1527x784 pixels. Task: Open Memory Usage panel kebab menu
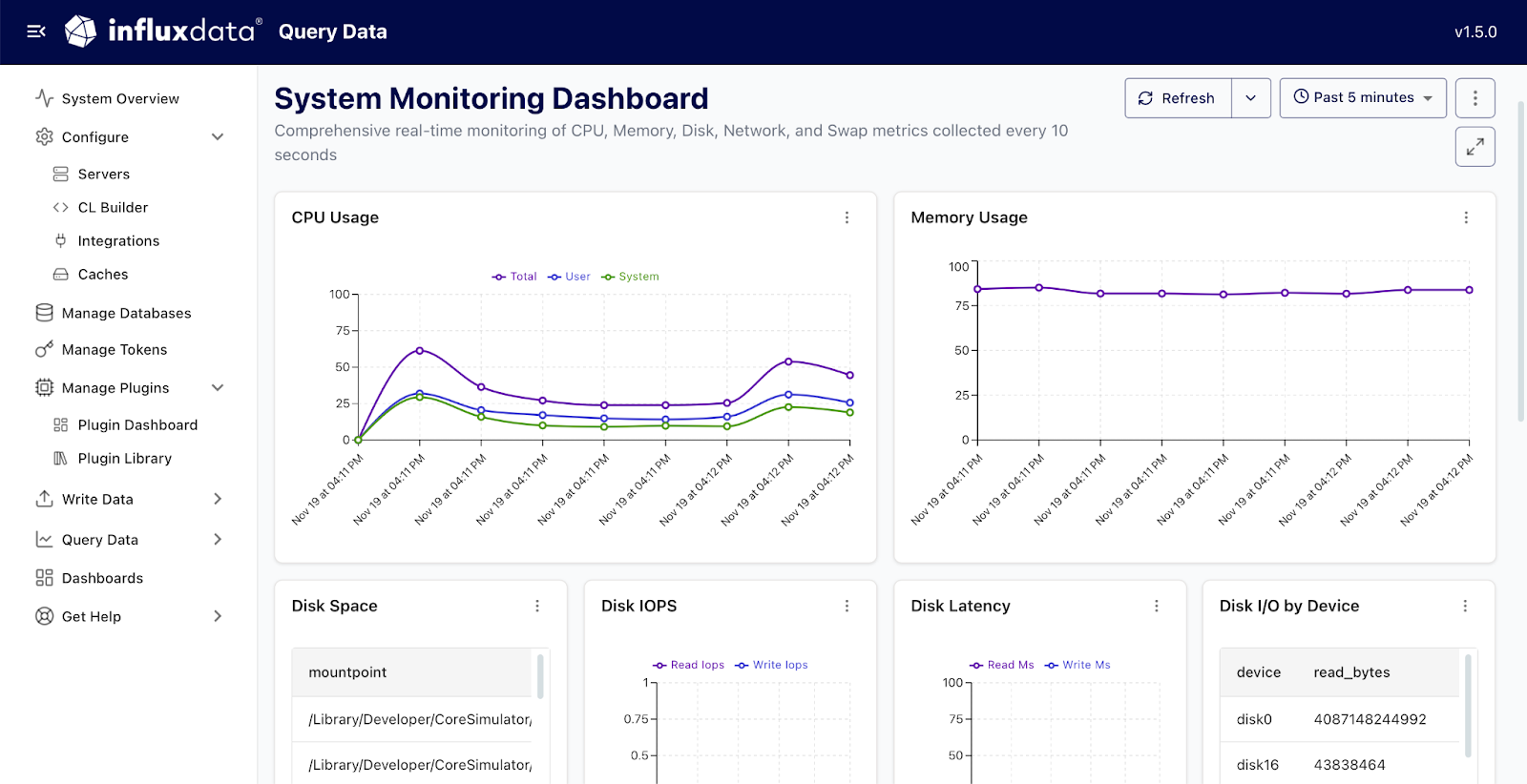1466,217
